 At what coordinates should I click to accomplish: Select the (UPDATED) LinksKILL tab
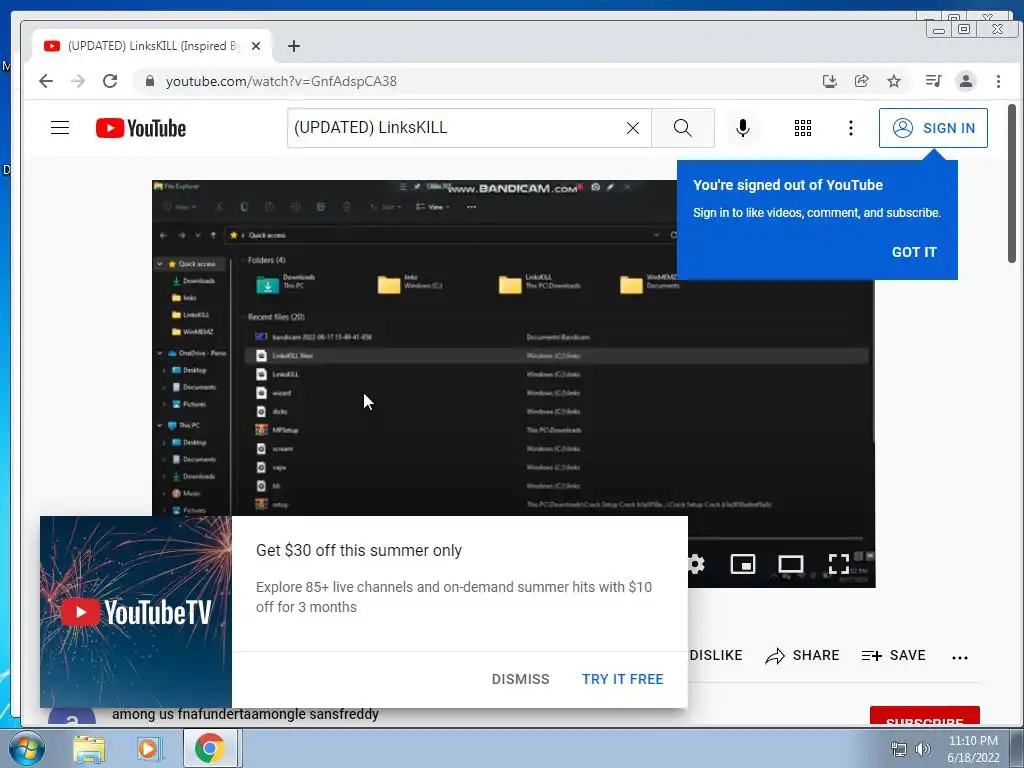[152, 46]
